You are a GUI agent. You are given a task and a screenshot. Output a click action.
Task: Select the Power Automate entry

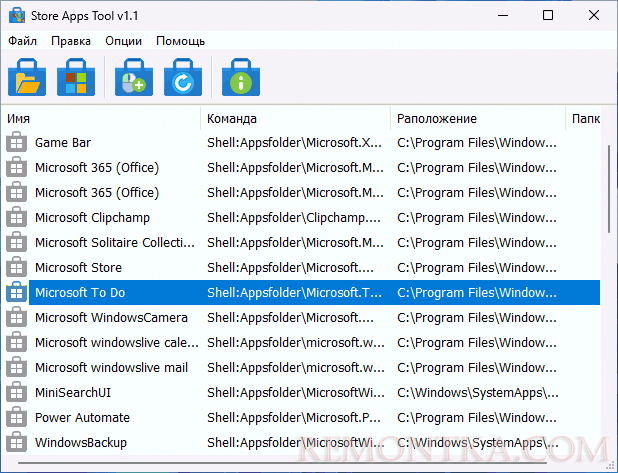(82, 417)
